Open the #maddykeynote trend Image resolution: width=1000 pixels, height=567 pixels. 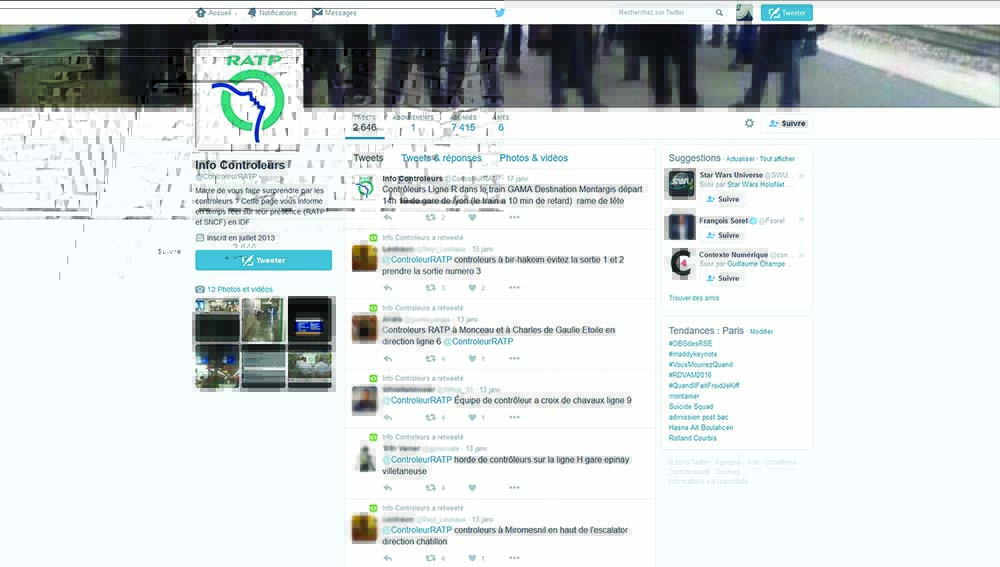click(693, 354)
